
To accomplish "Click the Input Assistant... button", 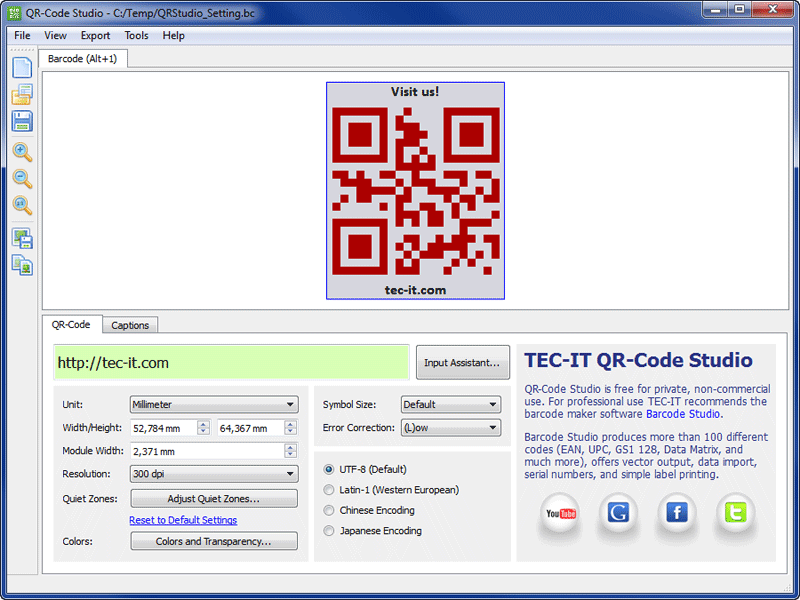I will pos(462,363).
